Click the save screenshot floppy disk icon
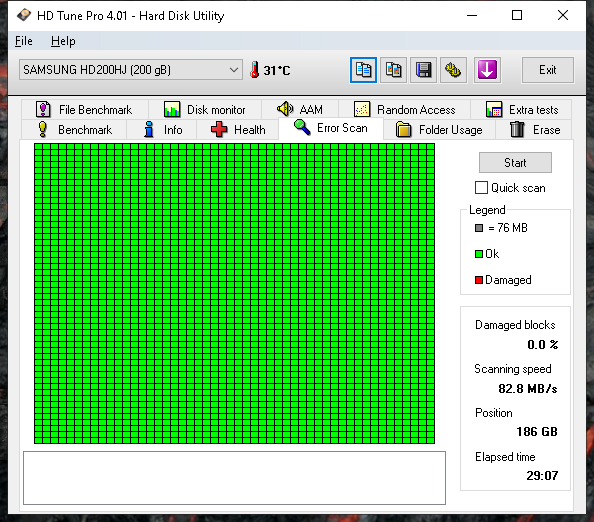This screenshot has width=594, height=522. [423, 70]
